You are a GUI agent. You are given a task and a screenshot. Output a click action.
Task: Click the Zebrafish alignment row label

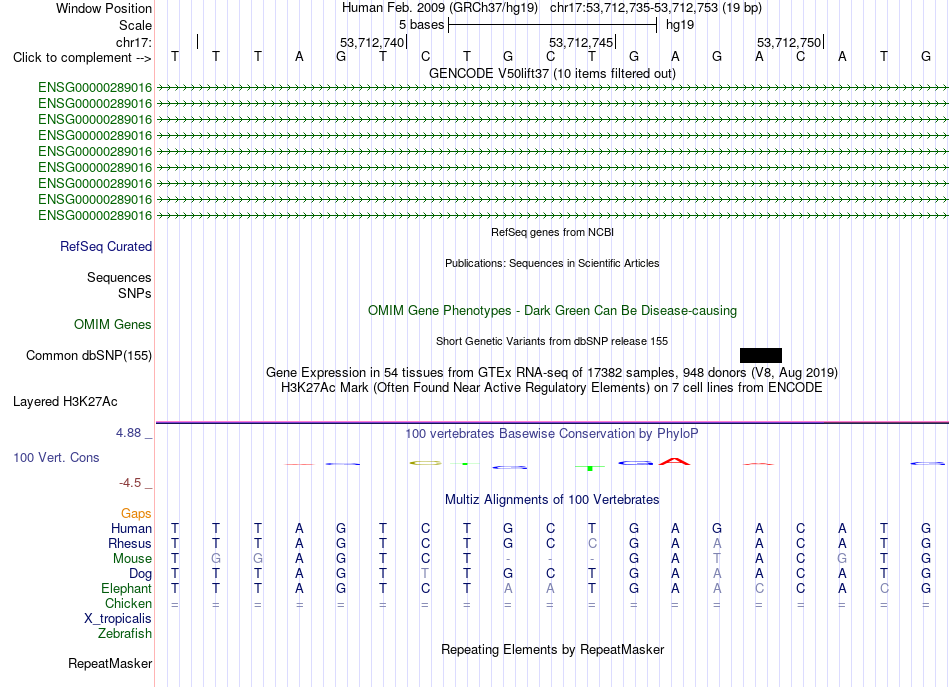pyautogui.click(x=125, y=634)
